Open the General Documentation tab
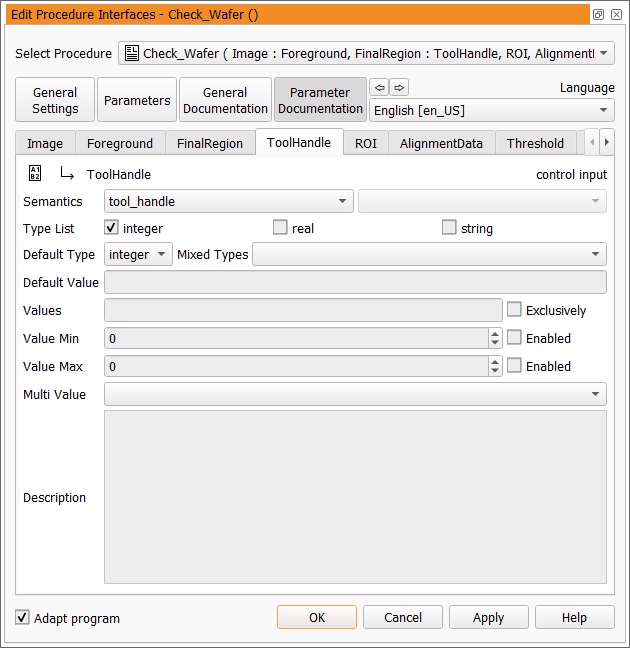The image size is (630, 648). pyautogui.click(x=225, y=100)
